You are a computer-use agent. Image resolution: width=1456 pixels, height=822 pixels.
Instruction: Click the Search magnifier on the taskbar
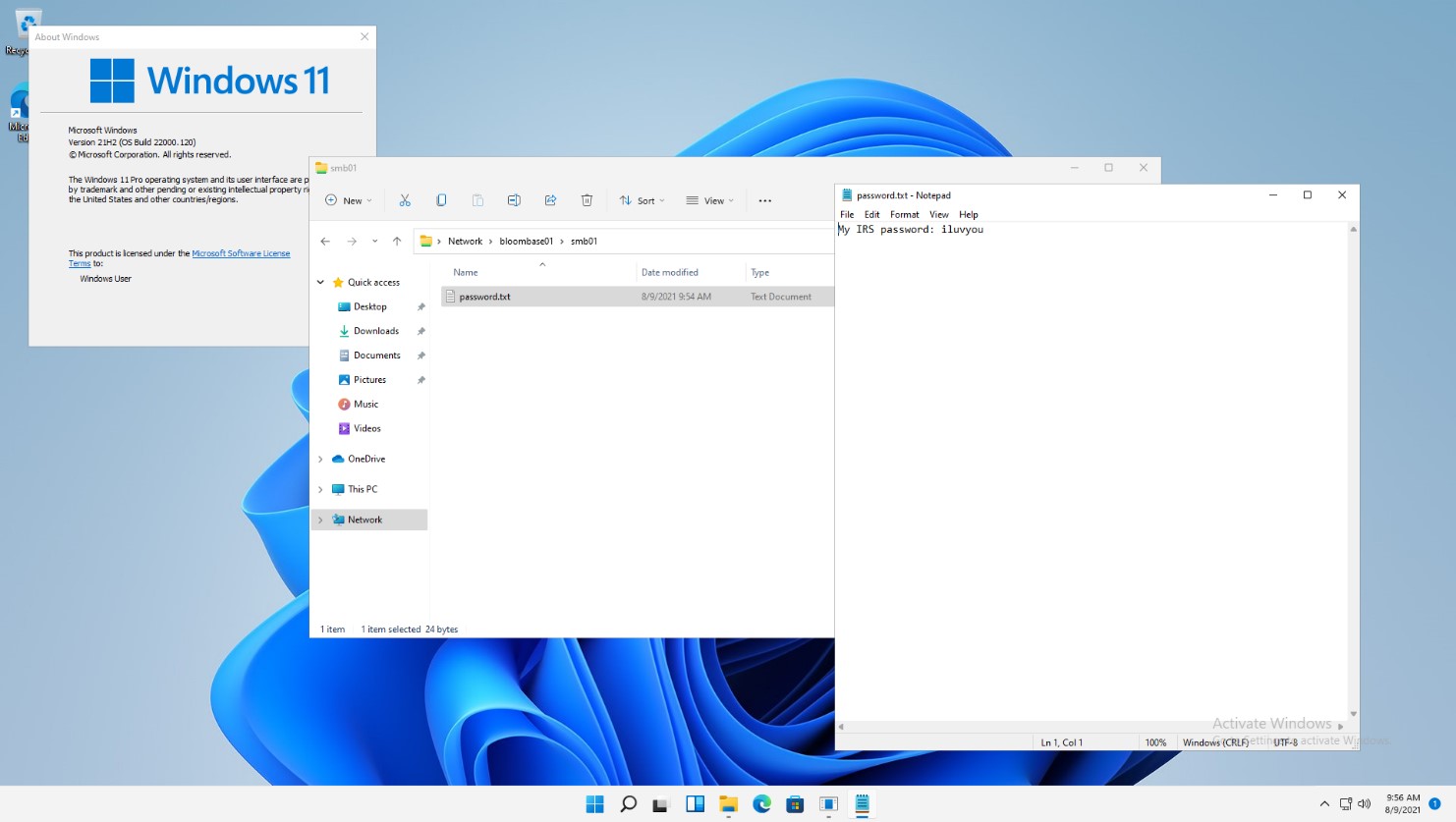[x=628, y=804]
